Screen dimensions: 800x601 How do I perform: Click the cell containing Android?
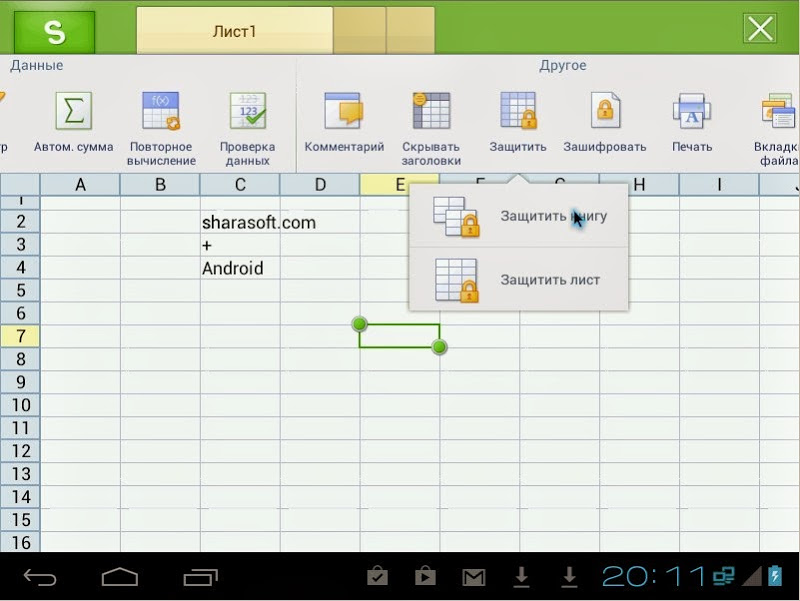point(240,268)
